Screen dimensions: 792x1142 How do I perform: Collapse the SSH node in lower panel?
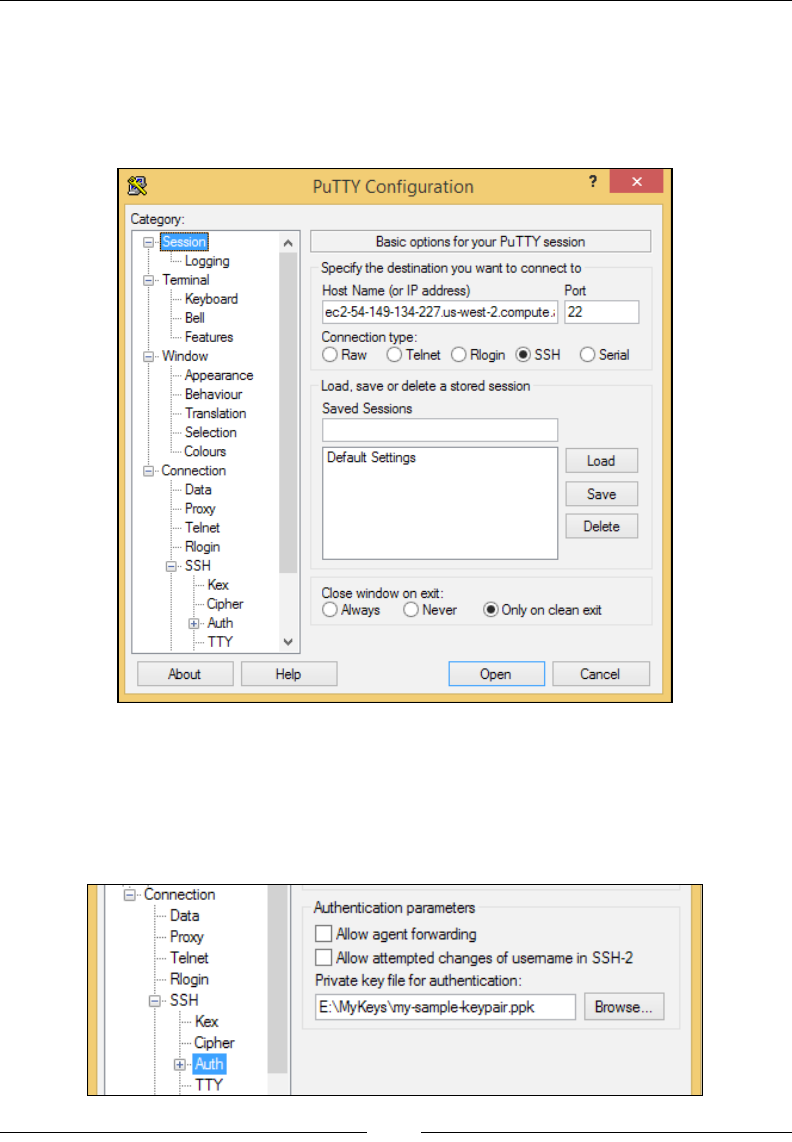(x=154, y=1001)
